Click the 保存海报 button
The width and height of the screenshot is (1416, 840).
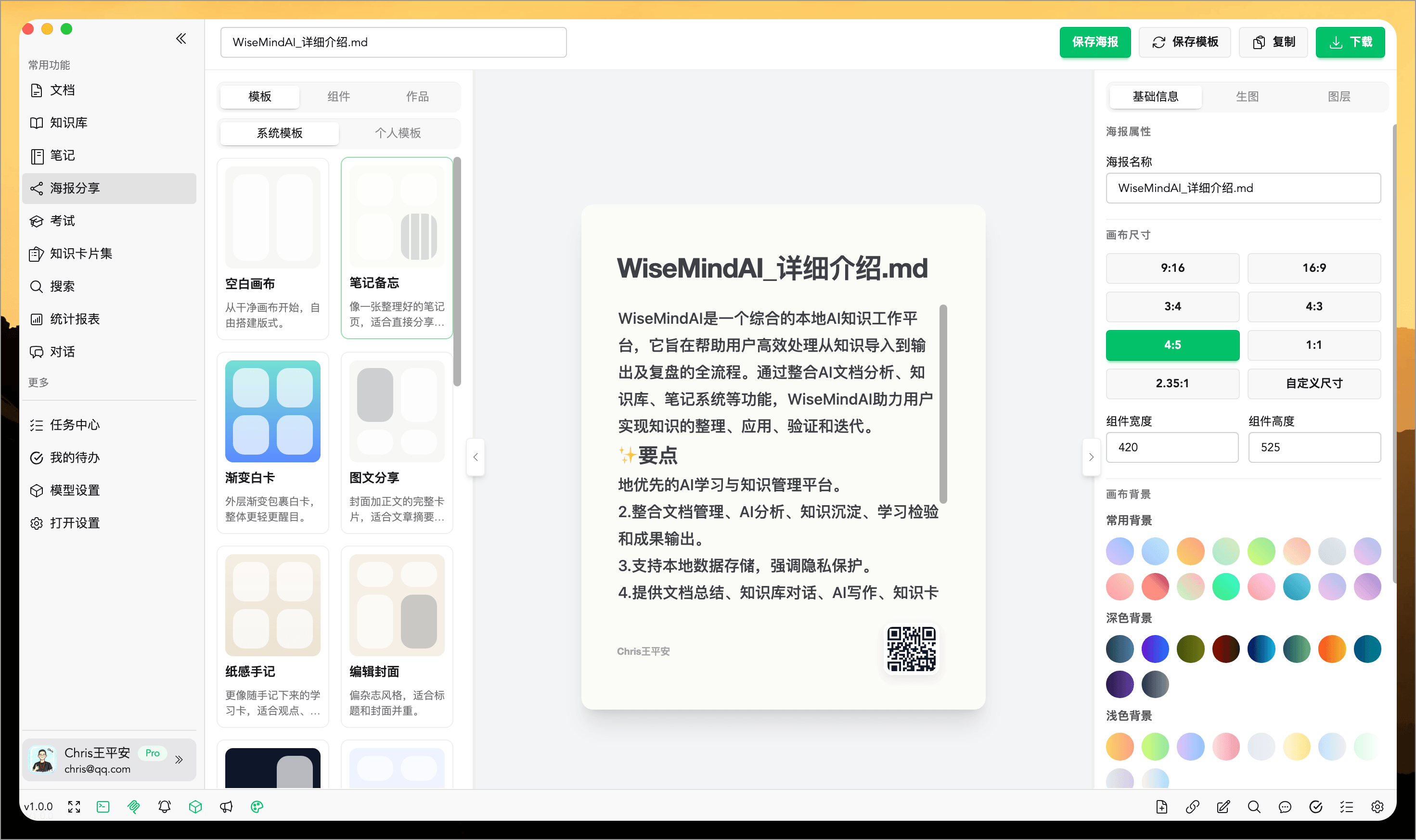(1094, 42)
